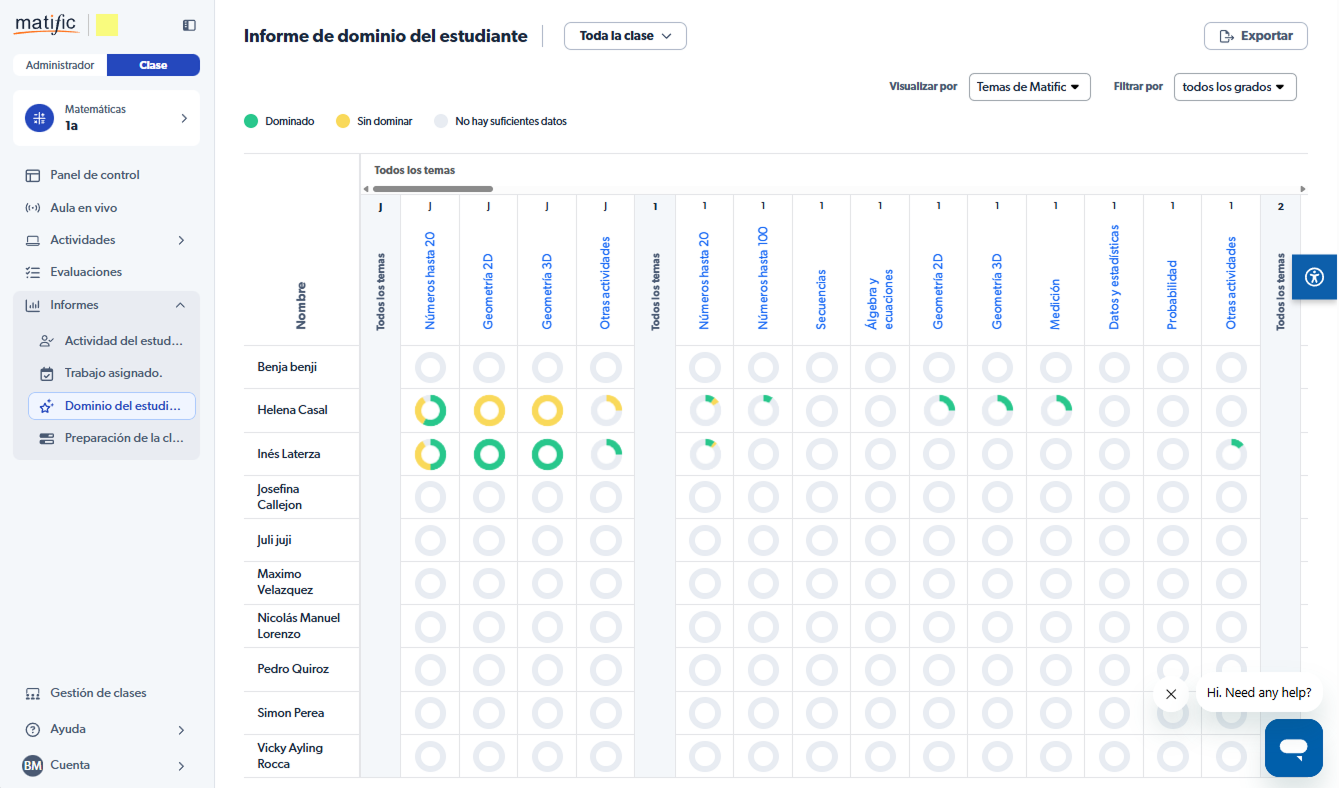
Task: Switch to Administrador mode
Action: [x=60, y=65]
